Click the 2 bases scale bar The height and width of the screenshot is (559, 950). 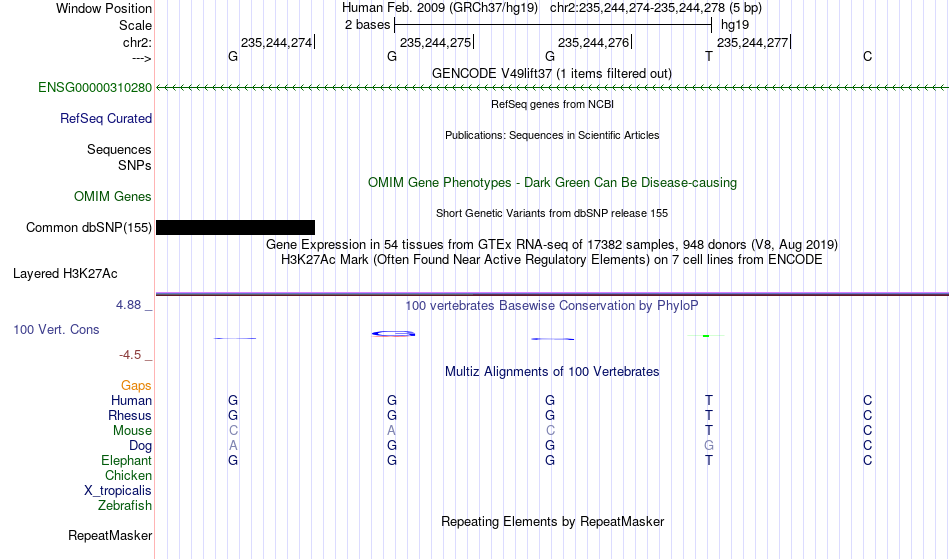coord(553,25)
